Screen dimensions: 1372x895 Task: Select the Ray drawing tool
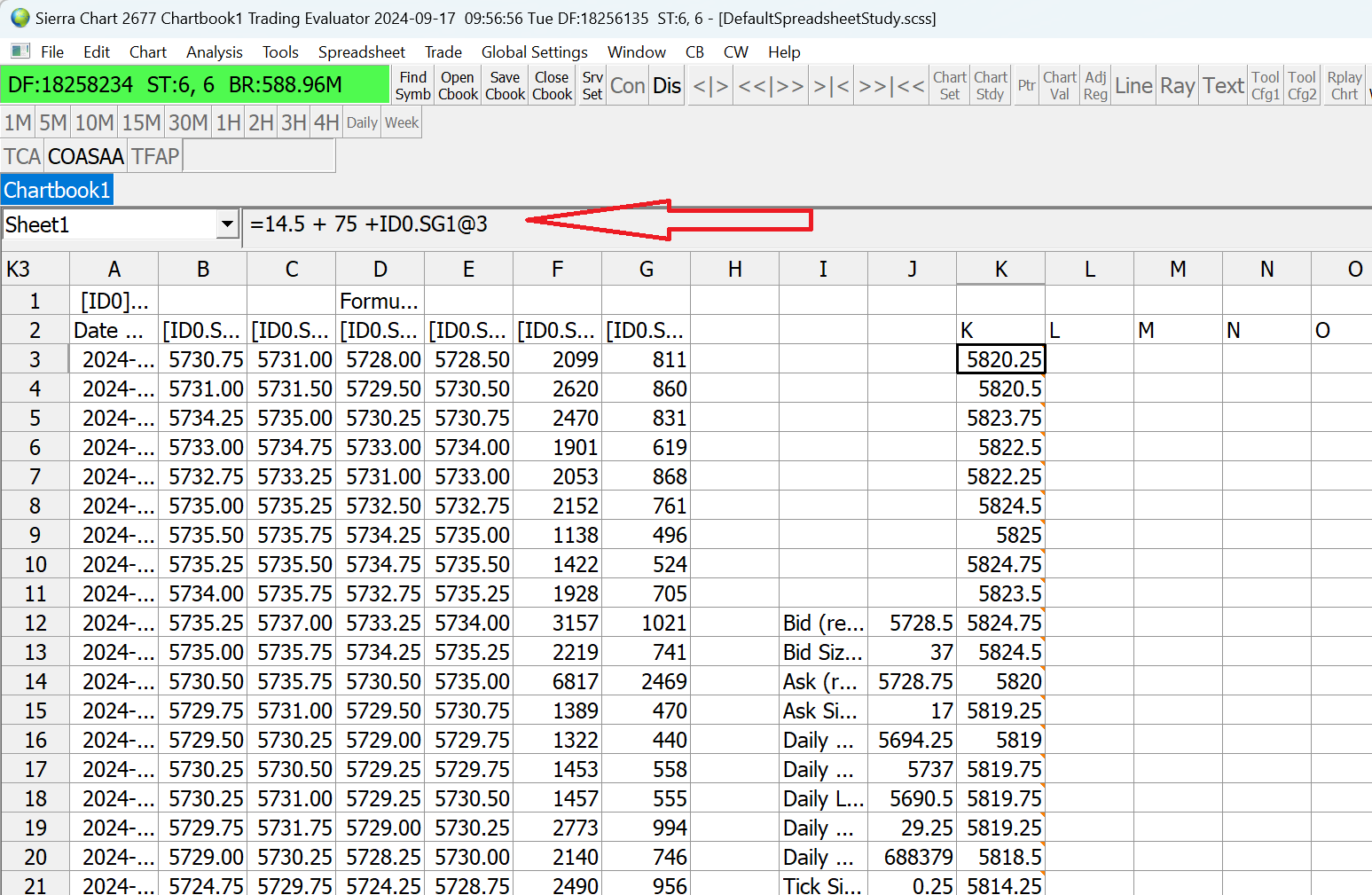pos(1177,85)
